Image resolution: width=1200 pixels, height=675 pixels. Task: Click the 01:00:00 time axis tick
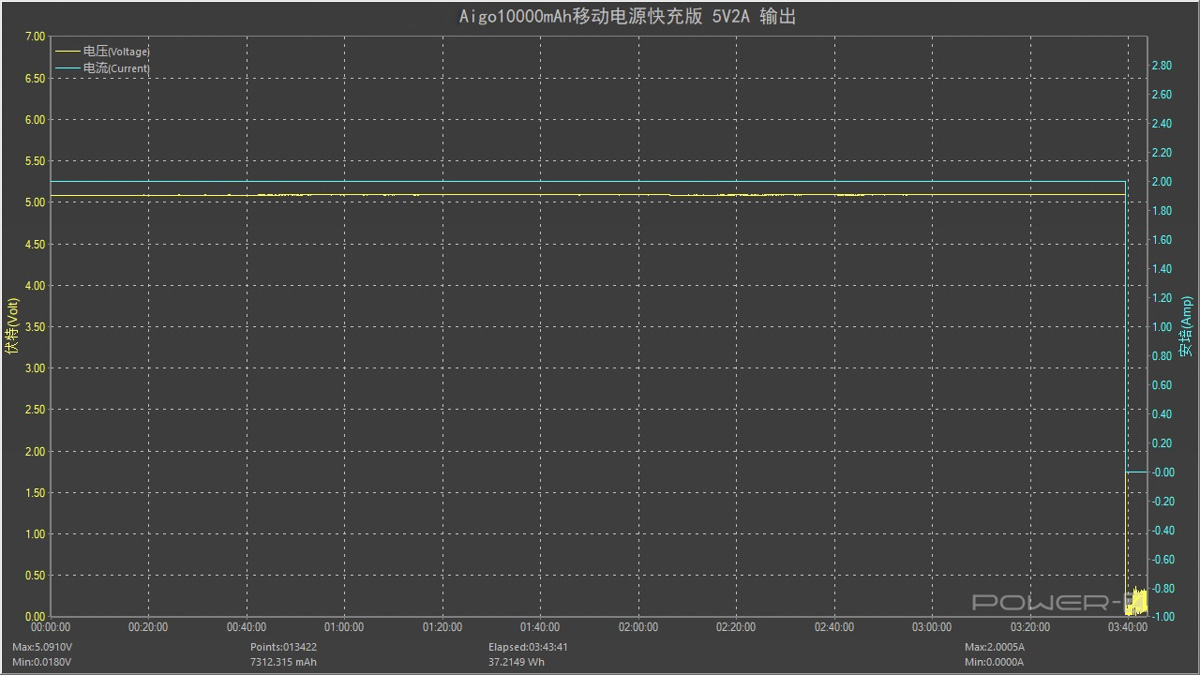pos(344,628)
